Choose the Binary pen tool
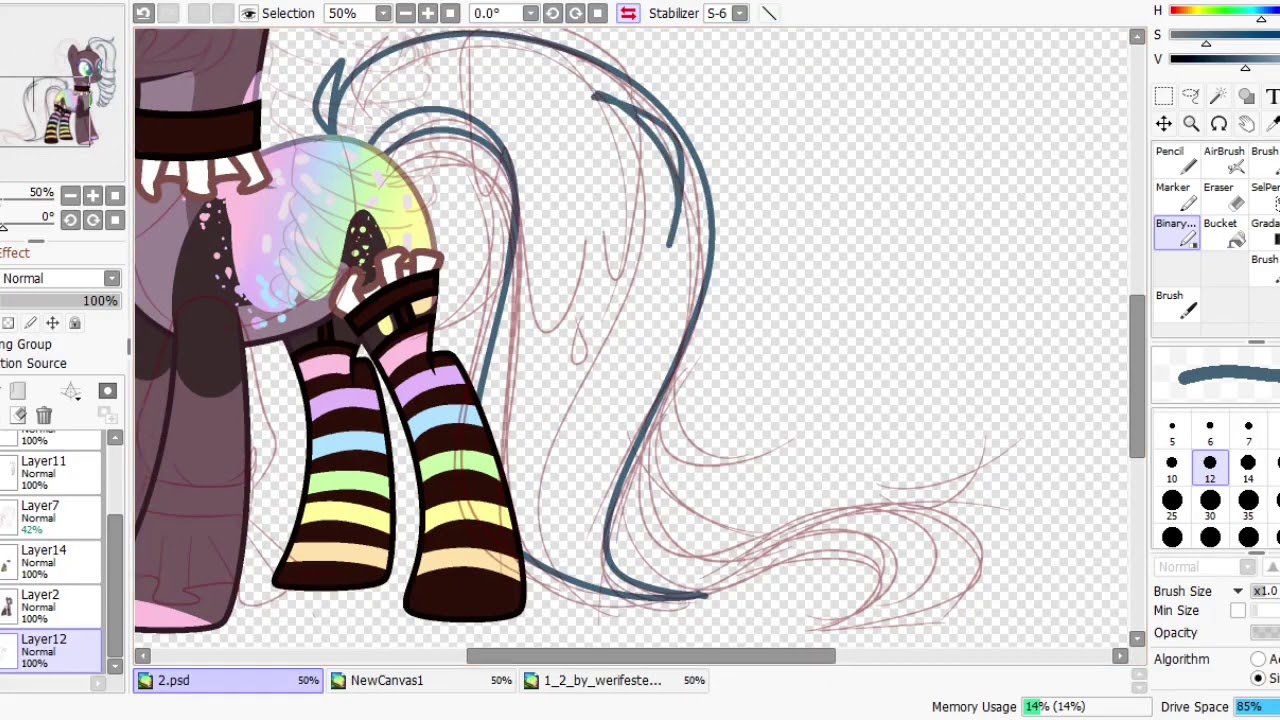The image size is (1280, 720). [x=1176, y=232]
